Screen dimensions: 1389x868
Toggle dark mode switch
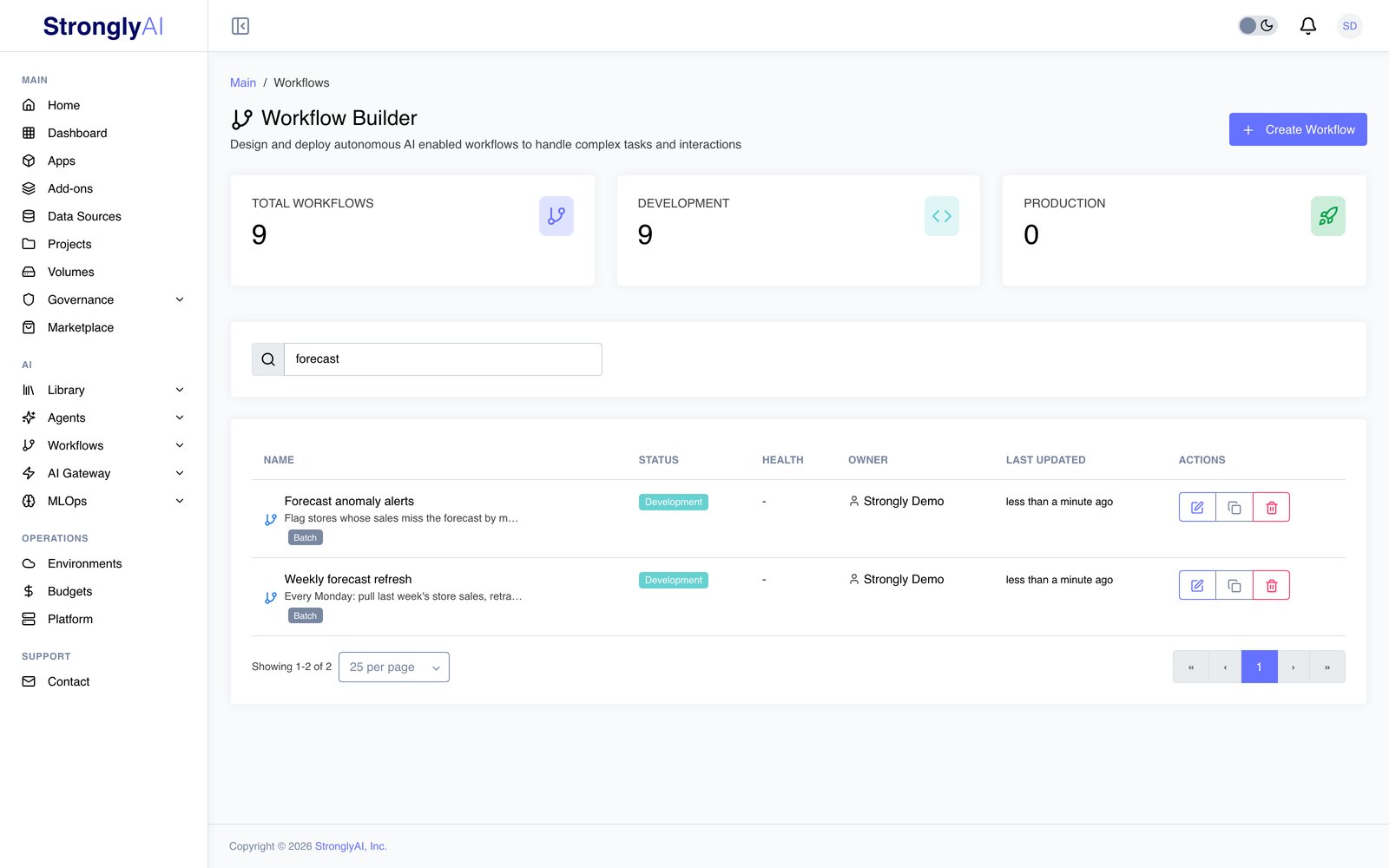1257,26
